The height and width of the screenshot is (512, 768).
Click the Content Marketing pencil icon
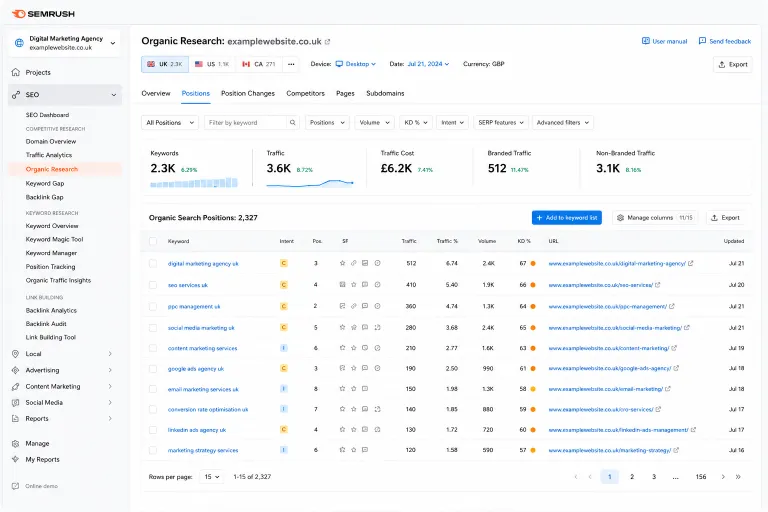tap(16, 386)
